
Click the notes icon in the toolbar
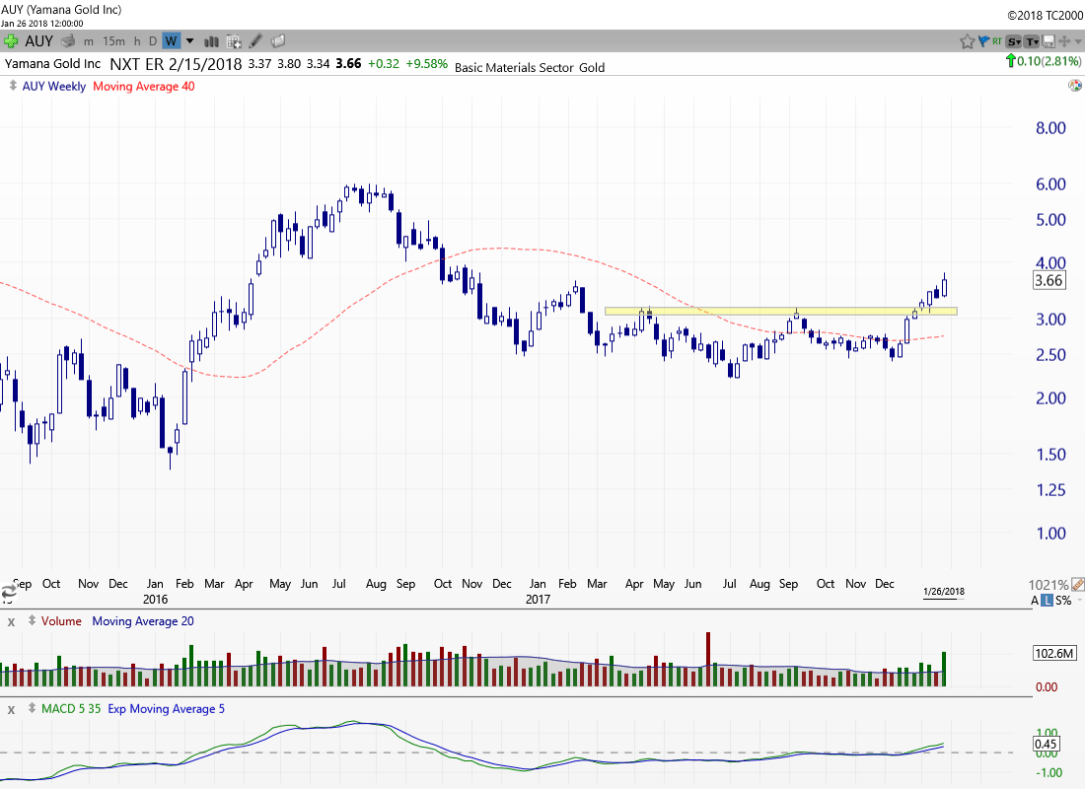coord(278,41)
